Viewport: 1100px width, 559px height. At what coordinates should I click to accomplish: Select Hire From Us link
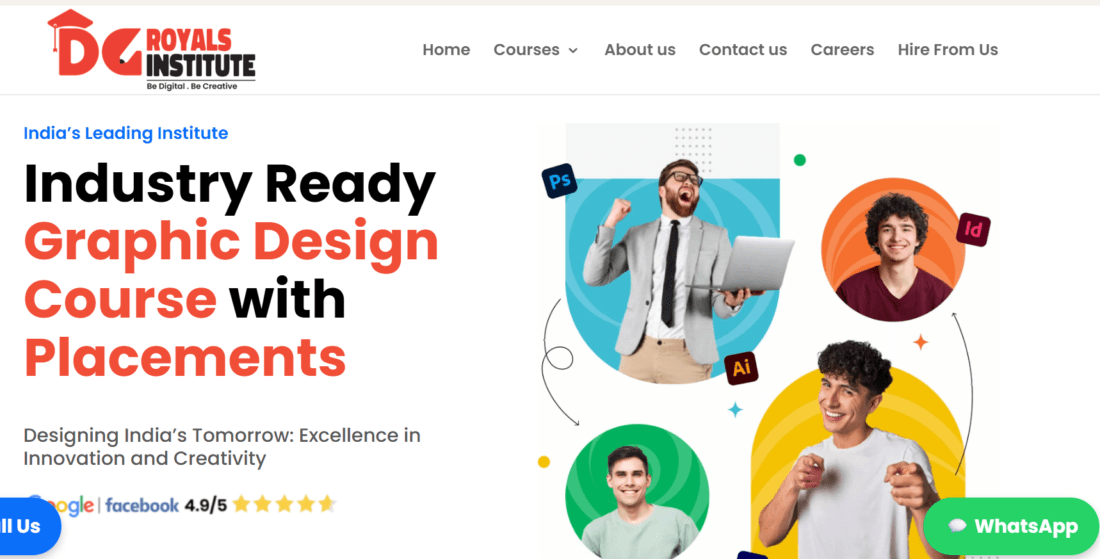(x=948, y=50)
